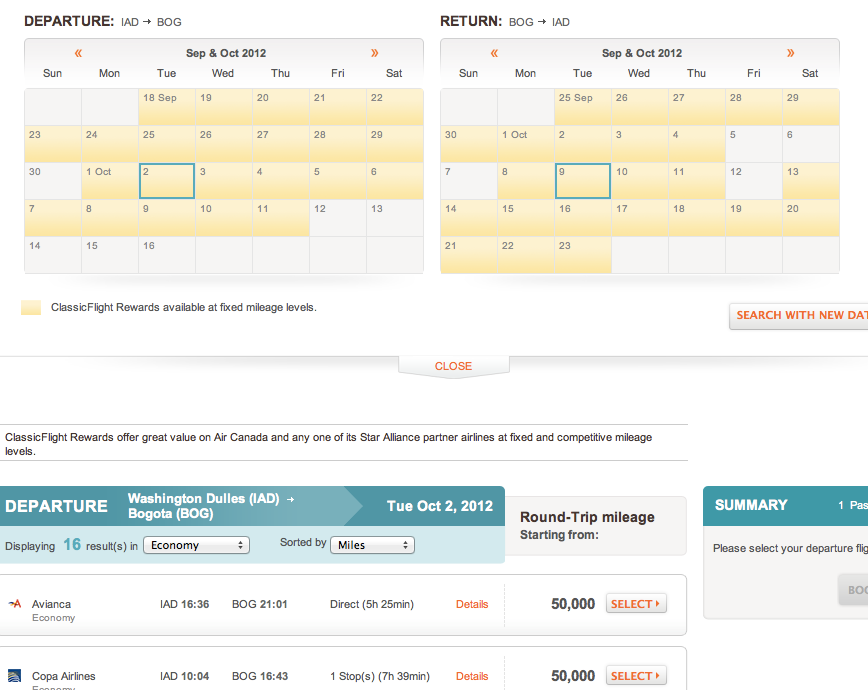868x690 pixels.
Task: Select the Avianca 50,000 miles flight
Action: tap(636, 604)
